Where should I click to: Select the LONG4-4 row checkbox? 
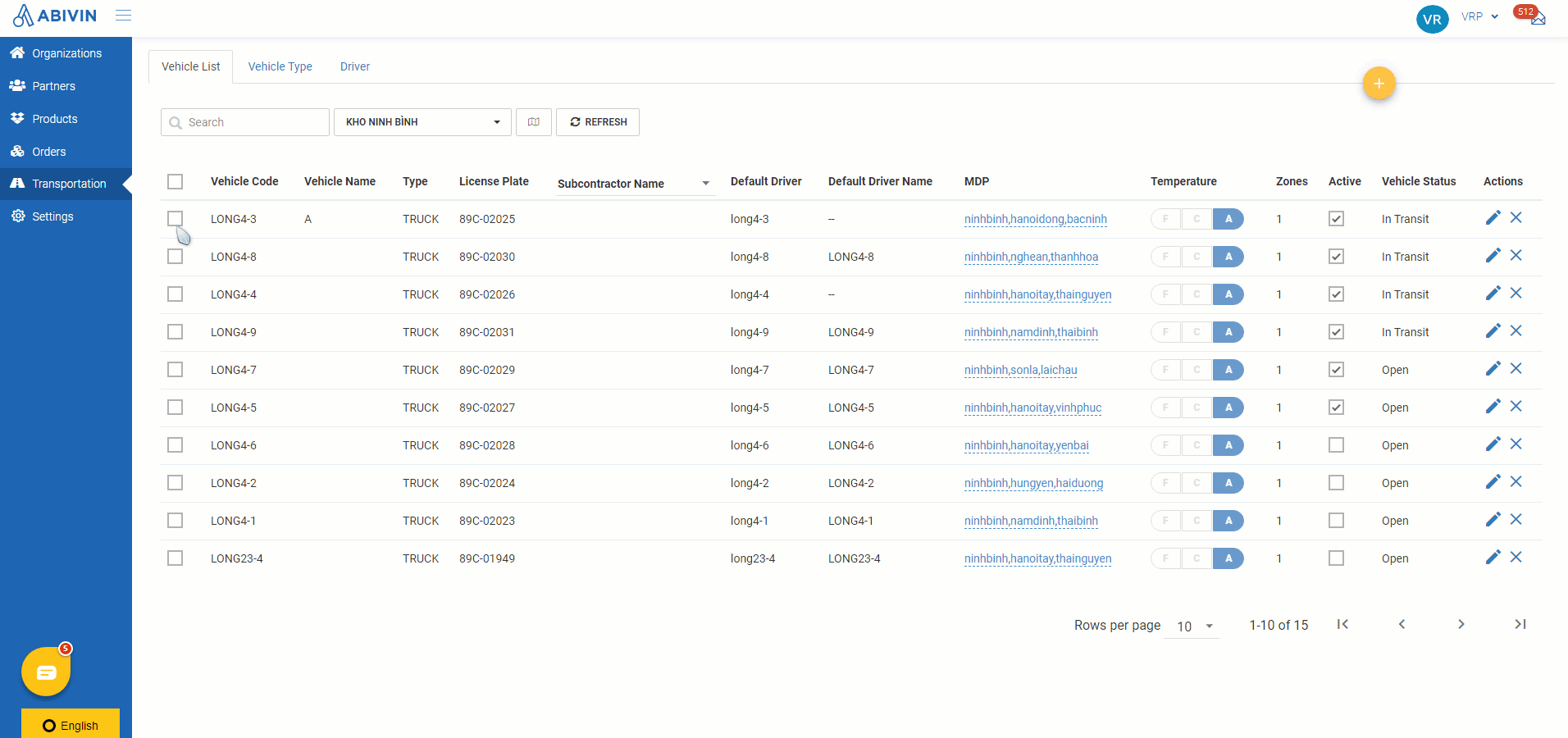tap(175, 294)
